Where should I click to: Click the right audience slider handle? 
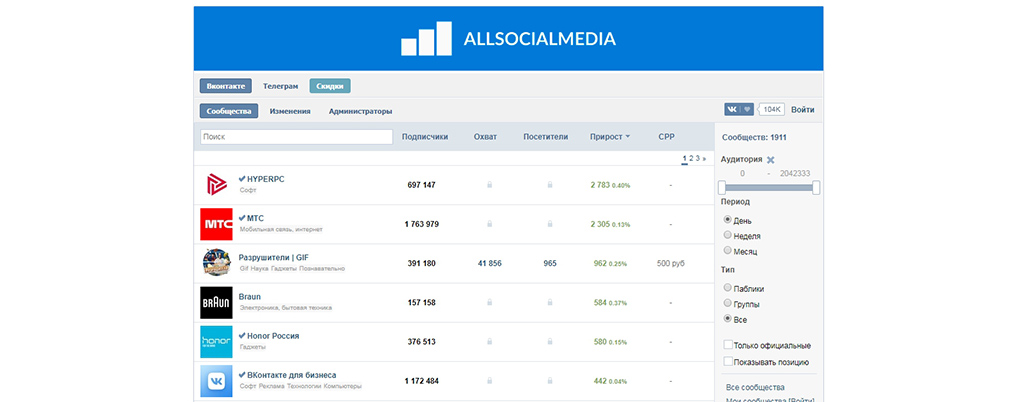coord(816,187)
